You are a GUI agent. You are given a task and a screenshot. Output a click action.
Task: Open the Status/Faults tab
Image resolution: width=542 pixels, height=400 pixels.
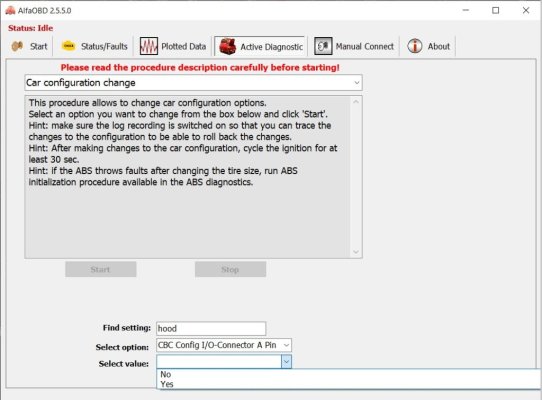coord(94,46)
